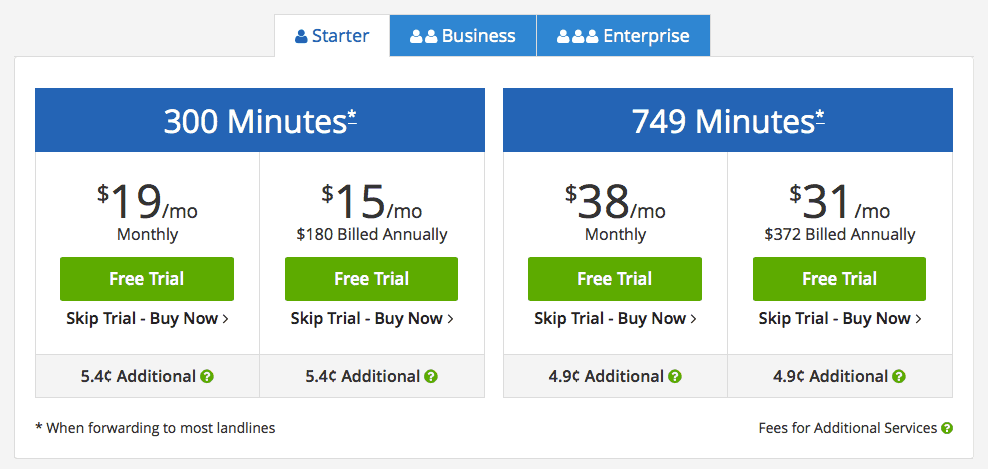Click help icon beside 4.9¢ Additional under $31 plan
The height and width of the screenshot is (469, 988).
[x=899, y=377]
